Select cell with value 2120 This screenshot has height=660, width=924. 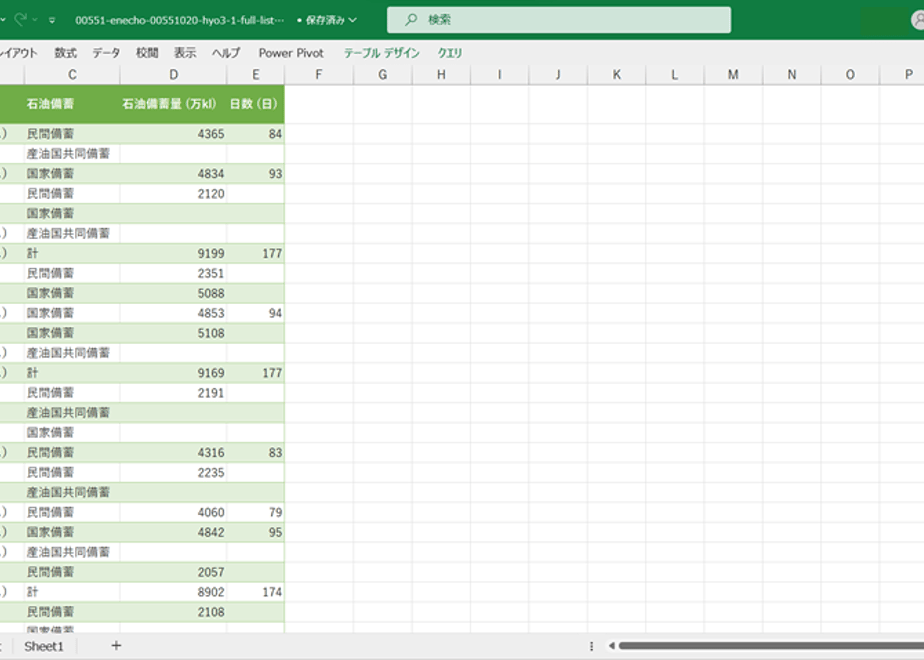173,194
